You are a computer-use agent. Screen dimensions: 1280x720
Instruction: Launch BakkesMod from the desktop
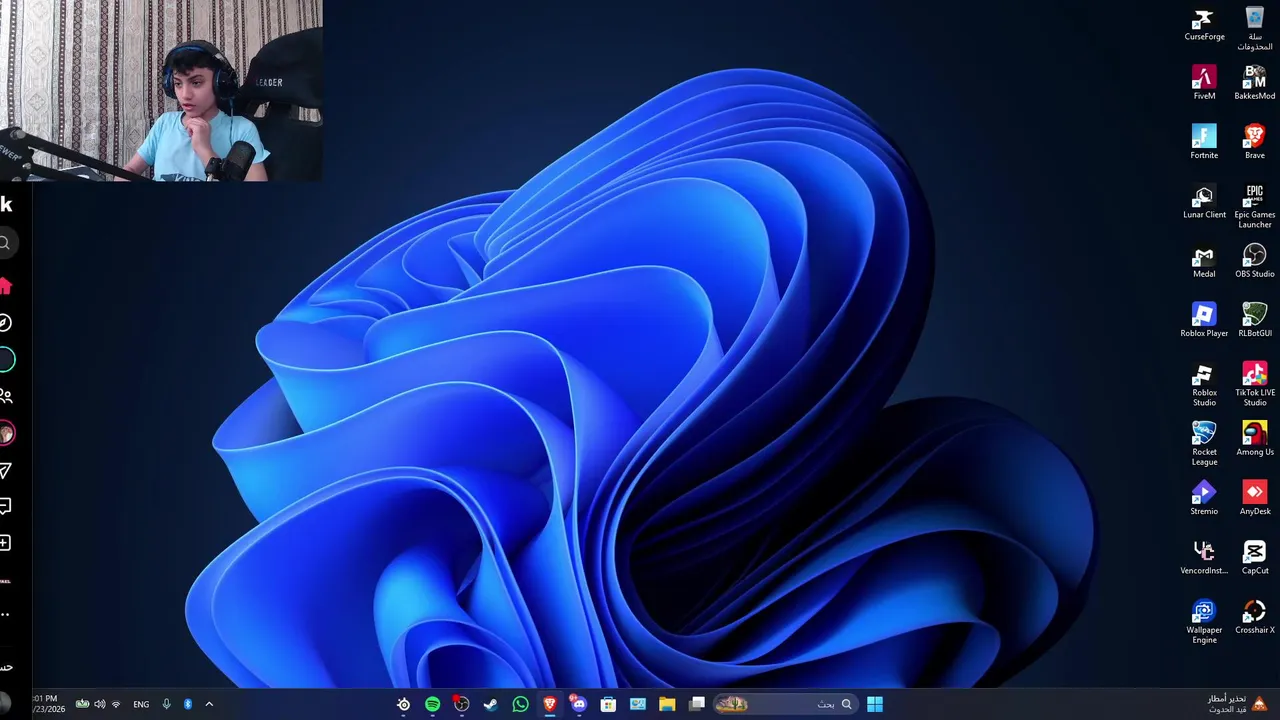(1254, 83)
